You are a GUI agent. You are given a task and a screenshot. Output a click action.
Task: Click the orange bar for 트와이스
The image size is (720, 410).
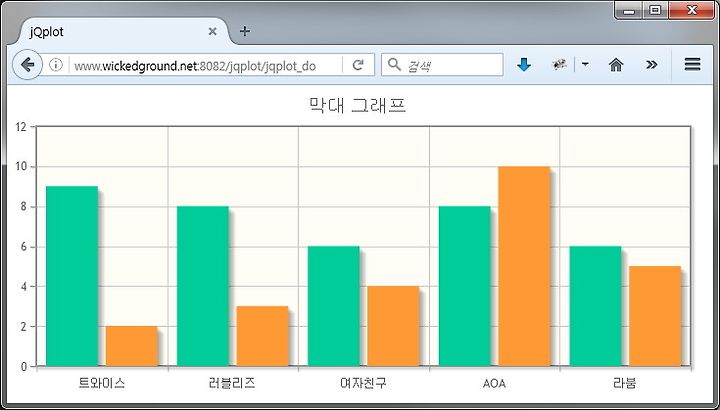132,346
